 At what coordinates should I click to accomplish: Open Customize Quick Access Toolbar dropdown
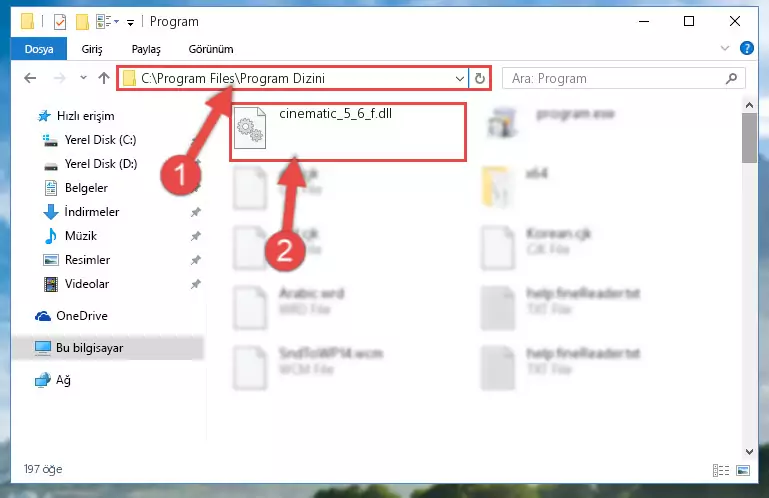[130, 23]
